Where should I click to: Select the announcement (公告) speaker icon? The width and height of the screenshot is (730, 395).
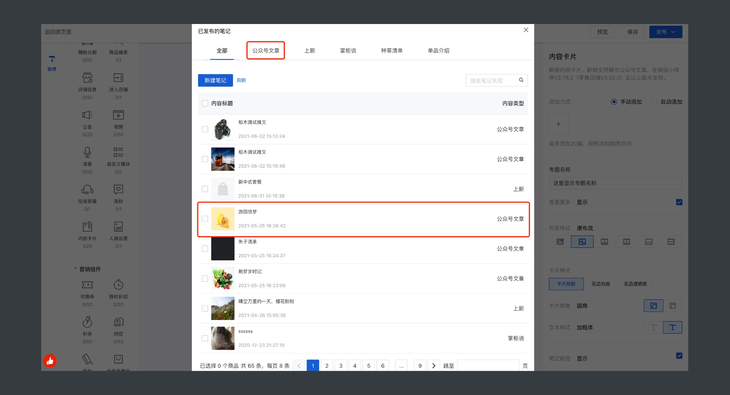(x=87, y=115)
